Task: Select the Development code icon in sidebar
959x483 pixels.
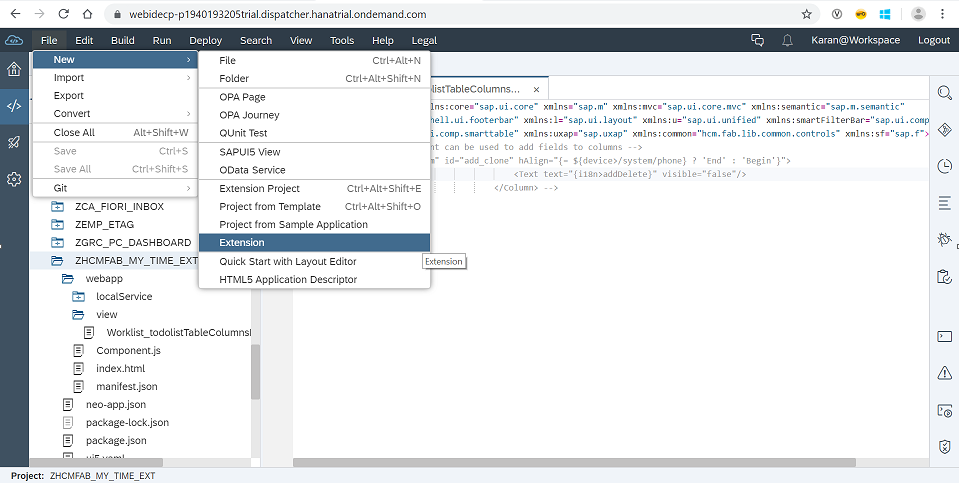Action: click(x=14, y=106)
